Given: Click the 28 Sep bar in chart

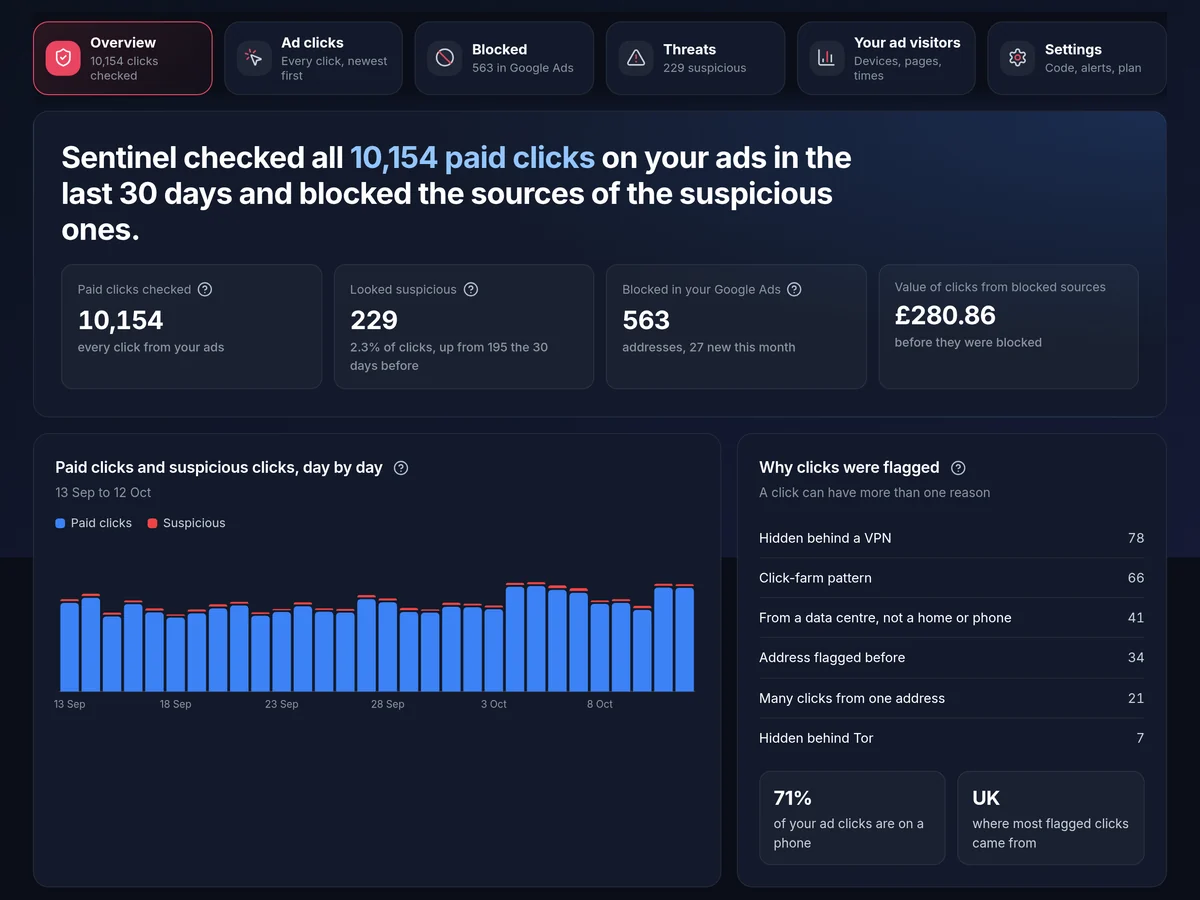Looking at the screenshot, I should pos(388,645).
